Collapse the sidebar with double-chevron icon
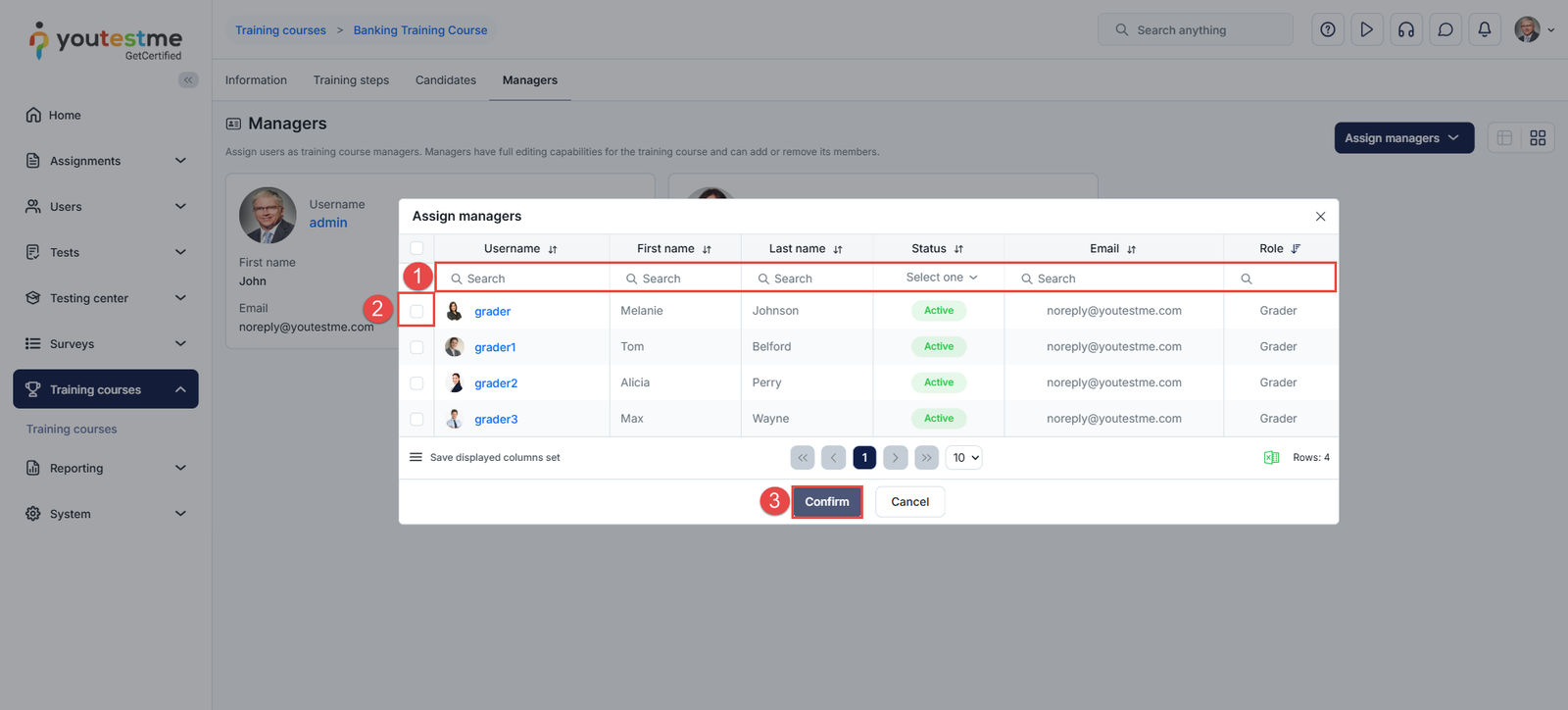The image size is (1568, 710). click(x=188, y=80)
